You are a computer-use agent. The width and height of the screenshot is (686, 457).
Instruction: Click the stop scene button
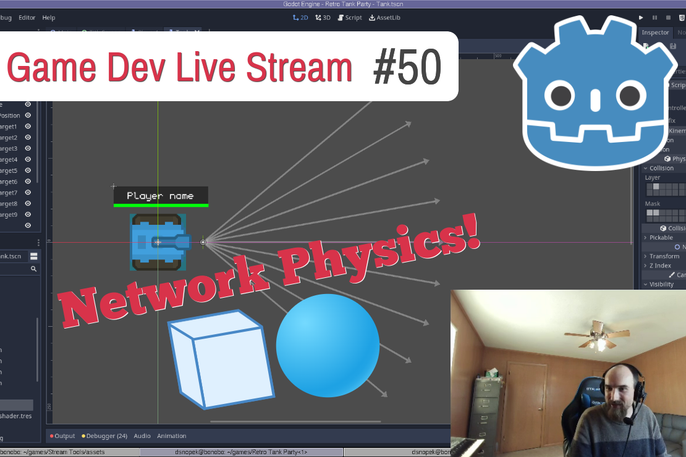668,18
